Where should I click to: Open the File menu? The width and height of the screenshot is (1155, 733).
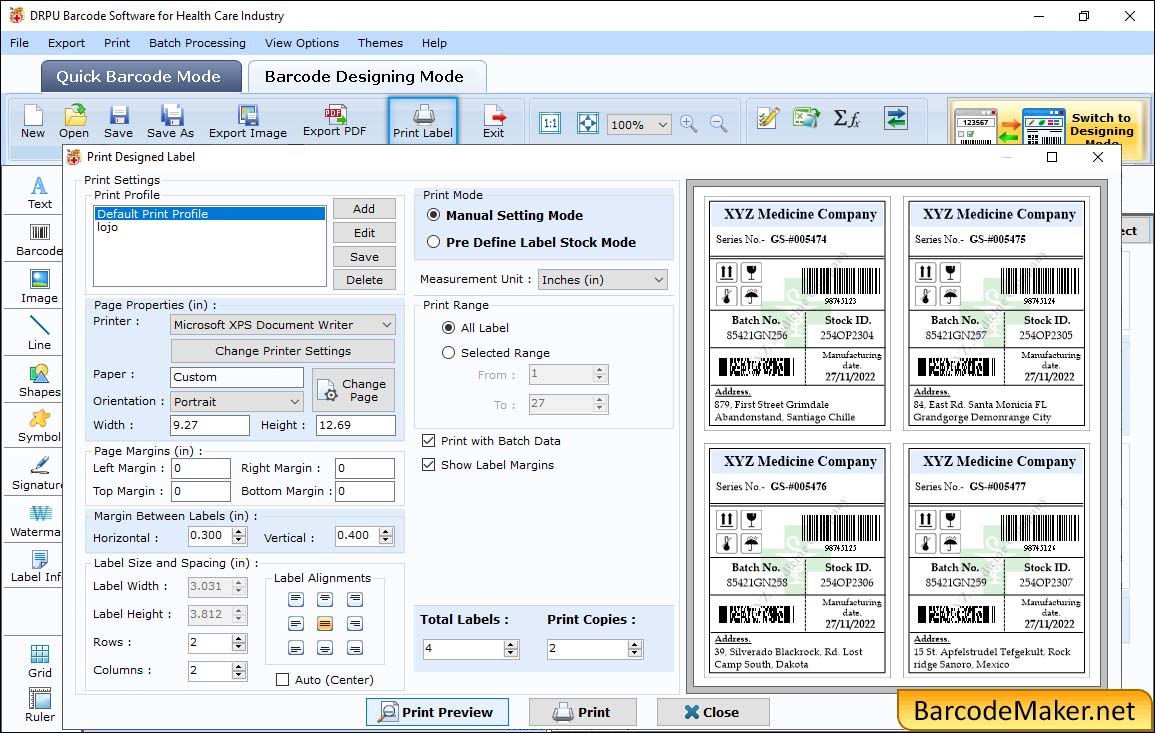click(x=20, y=43)
